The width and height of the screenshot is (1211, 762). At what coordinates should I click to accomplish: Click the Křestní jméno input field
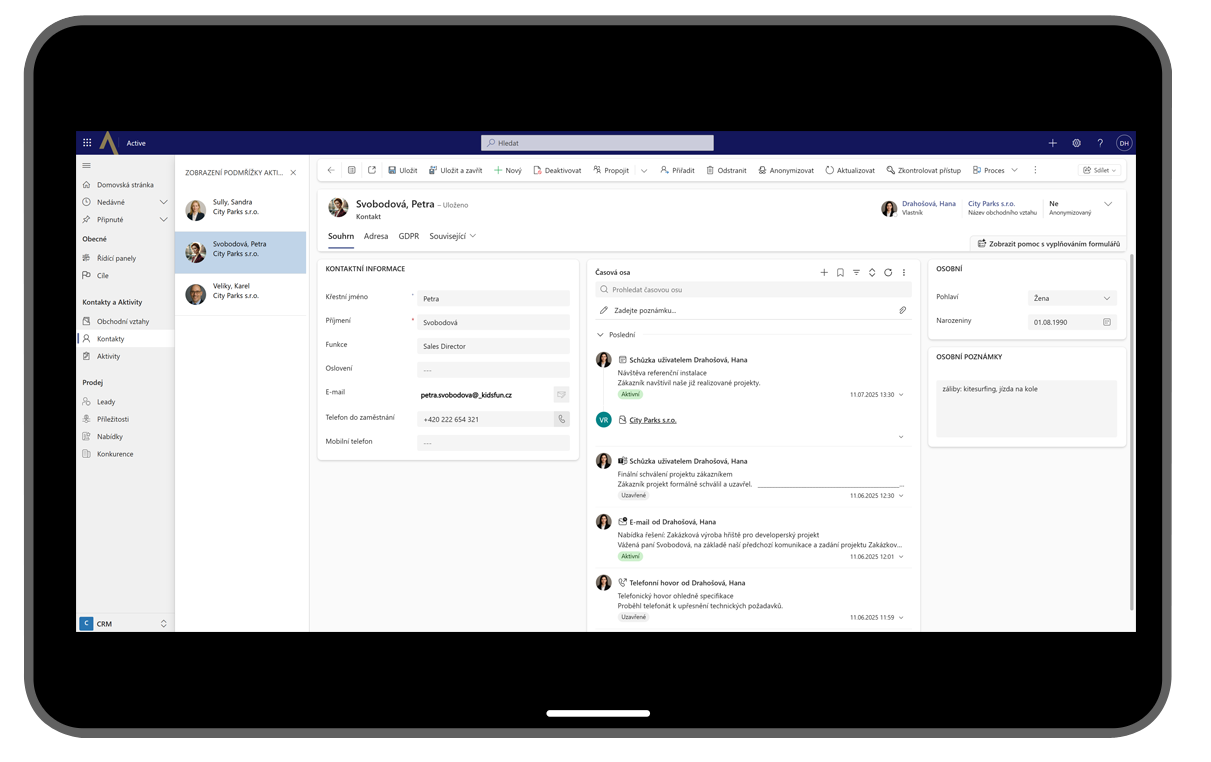[493, 299]
